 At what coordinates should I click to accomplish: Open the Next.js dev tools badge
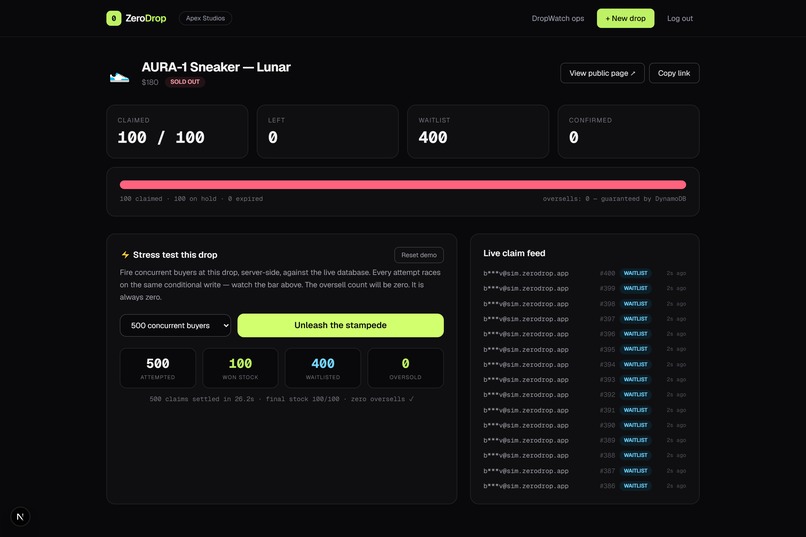coord(20,516)
